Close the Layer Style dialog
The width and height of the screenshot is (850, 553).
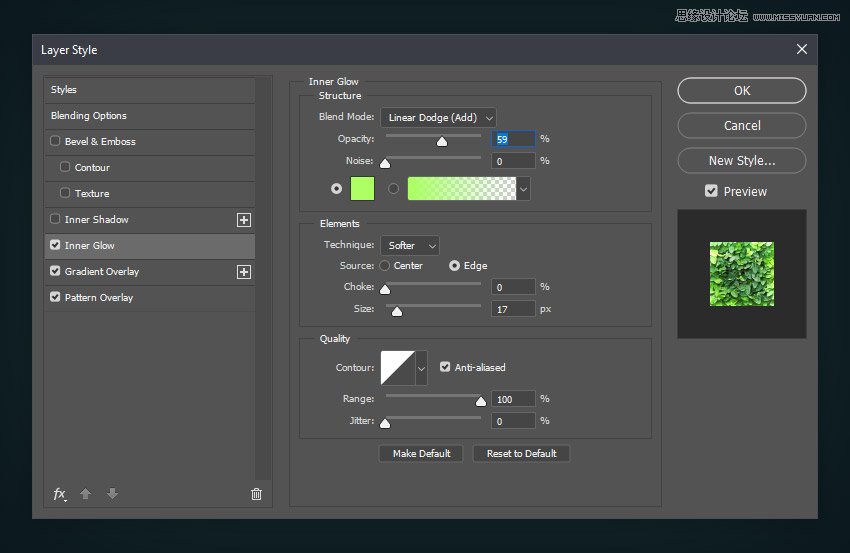click(801, 49)
